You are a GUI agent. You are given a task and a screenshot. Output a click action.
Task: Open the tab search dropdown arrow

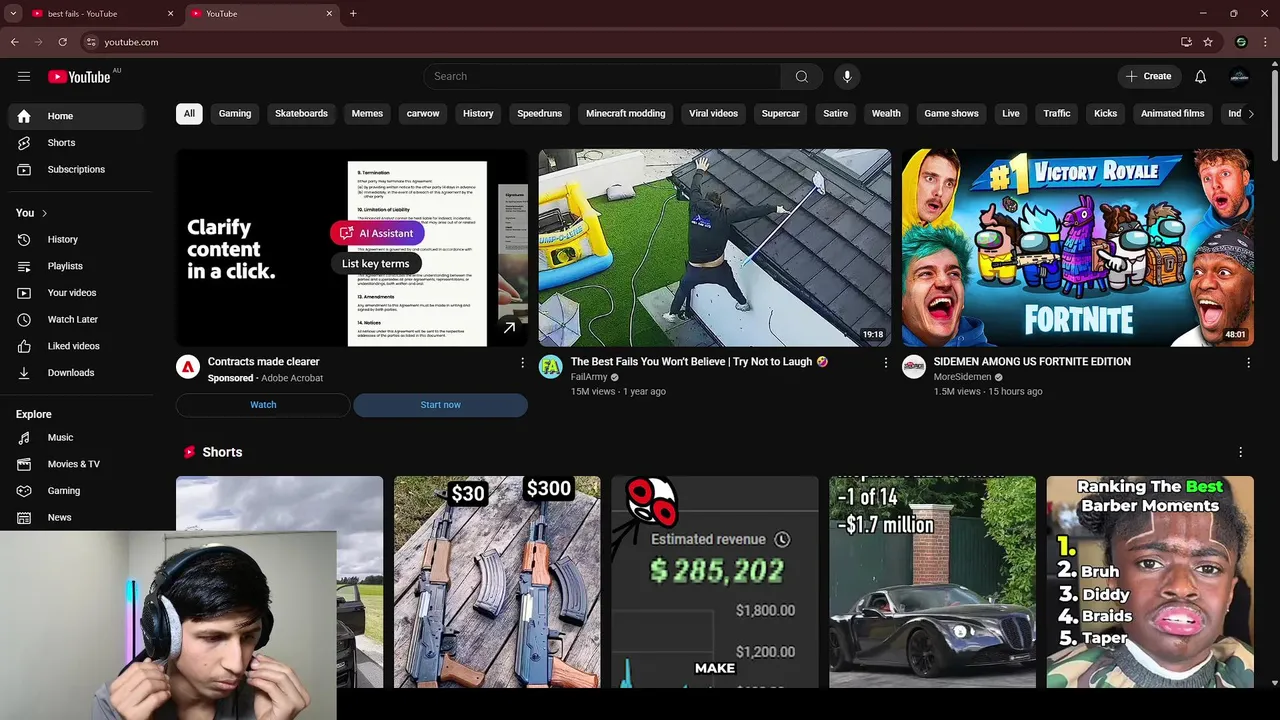(x=13, y=13)
